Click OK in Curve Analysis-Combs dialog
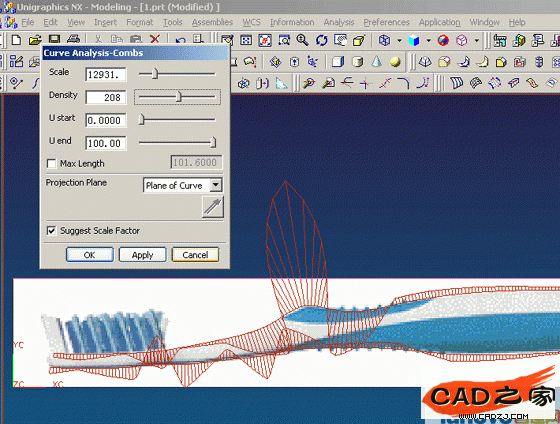The width and height of the screenshot is (560, 424). [x=90, y=255]
